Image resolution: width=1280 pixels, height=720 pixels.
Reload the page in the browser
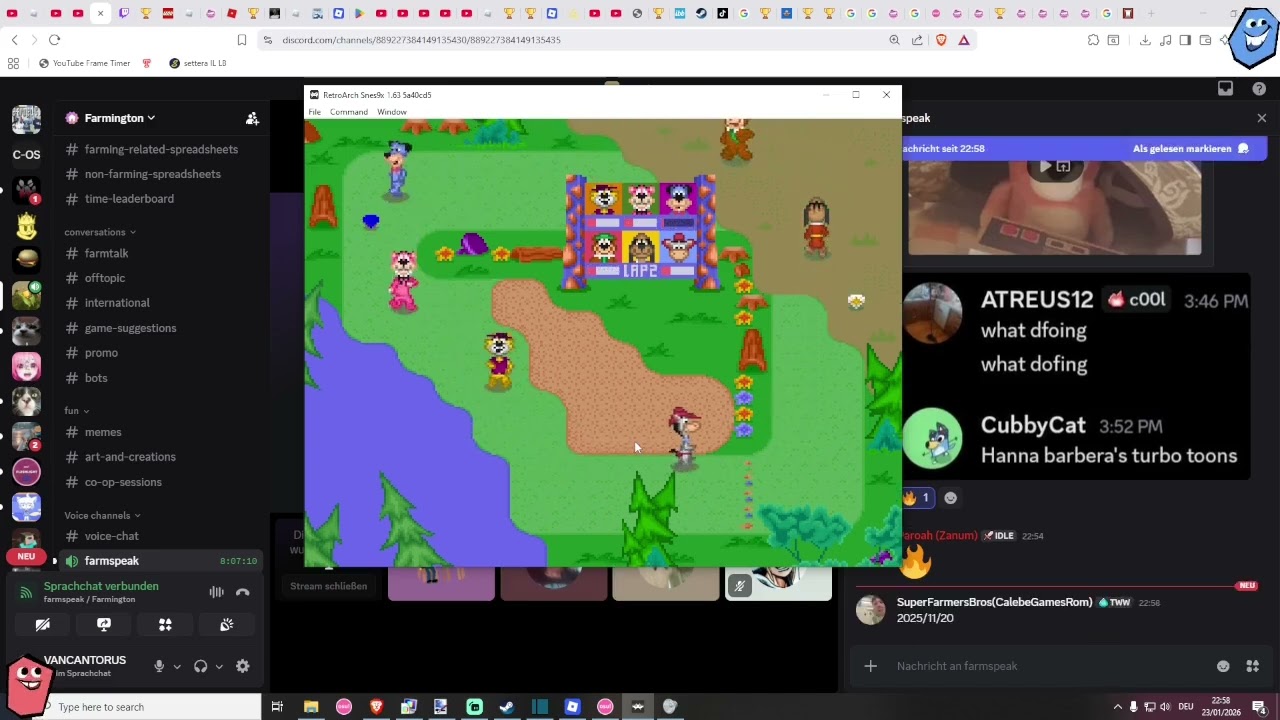pyautogui.click(x=54, y=40)
